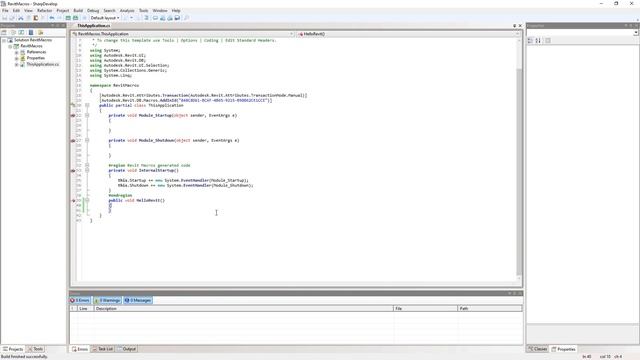Click first icon in Projects pad toolbar
640x360 pixels.
(4, 32)
